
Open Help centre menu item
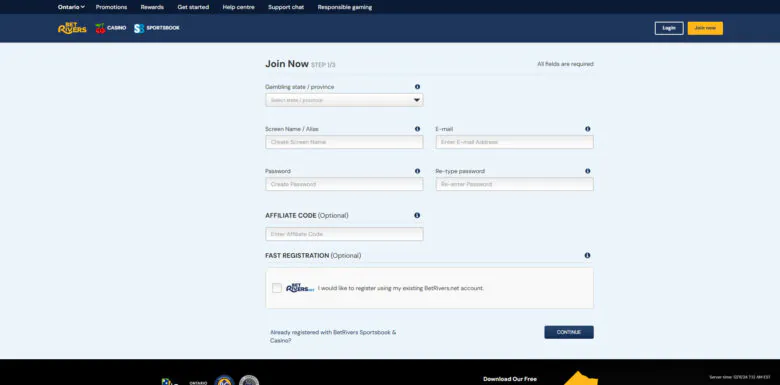[x=239, y=7]
